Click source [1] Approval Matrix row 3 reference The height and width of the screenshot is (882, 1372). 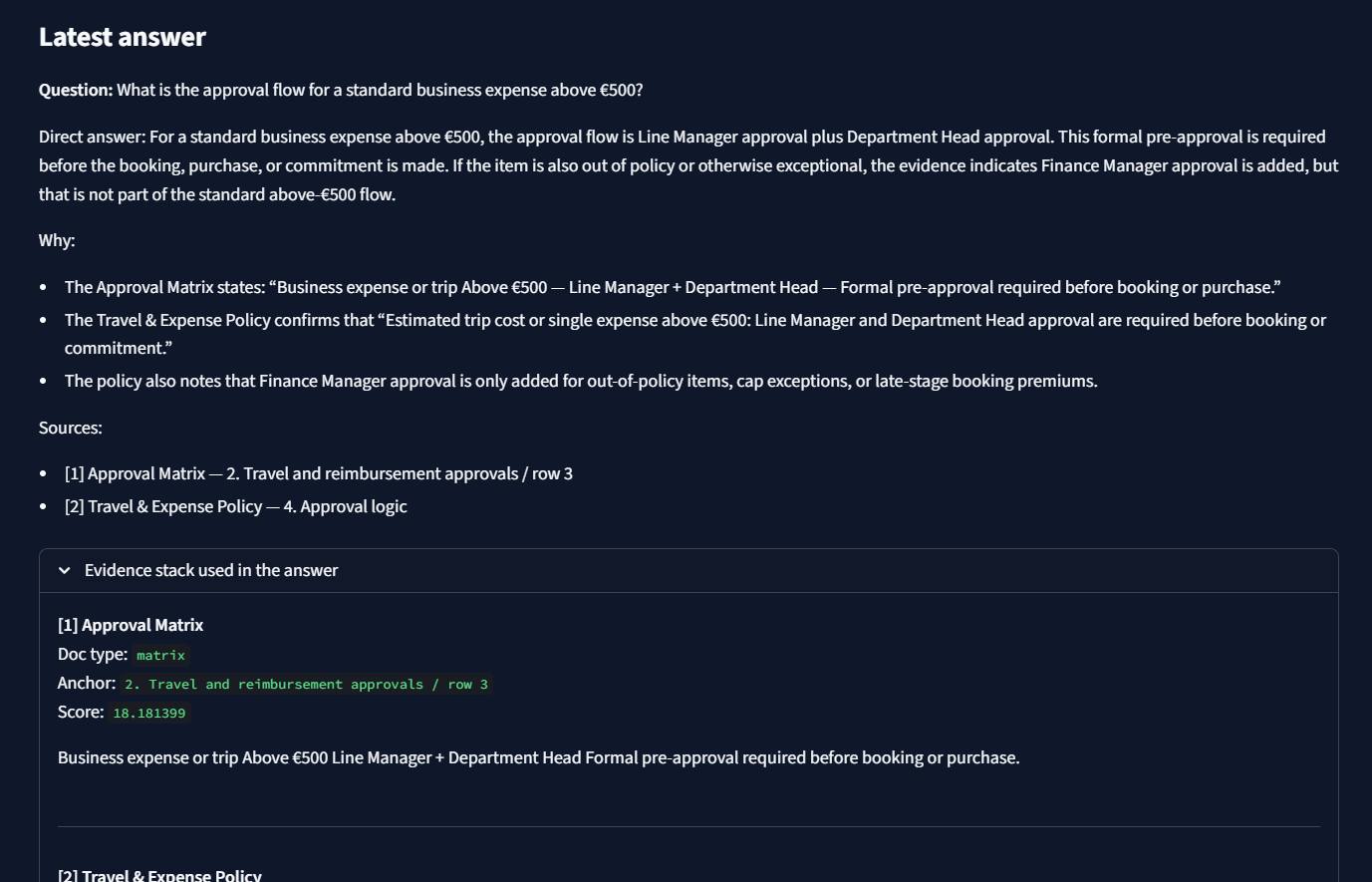(319, 474)
